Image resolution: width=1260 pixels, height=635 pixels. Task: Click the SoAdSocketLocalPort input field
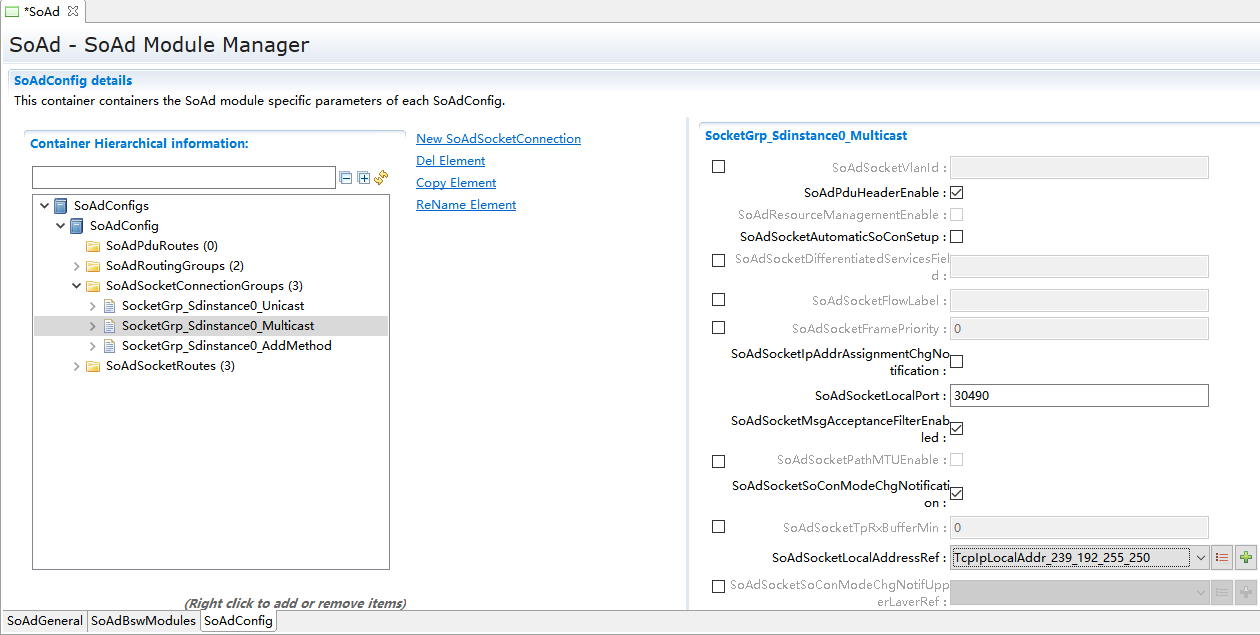tap(1078, 396)
